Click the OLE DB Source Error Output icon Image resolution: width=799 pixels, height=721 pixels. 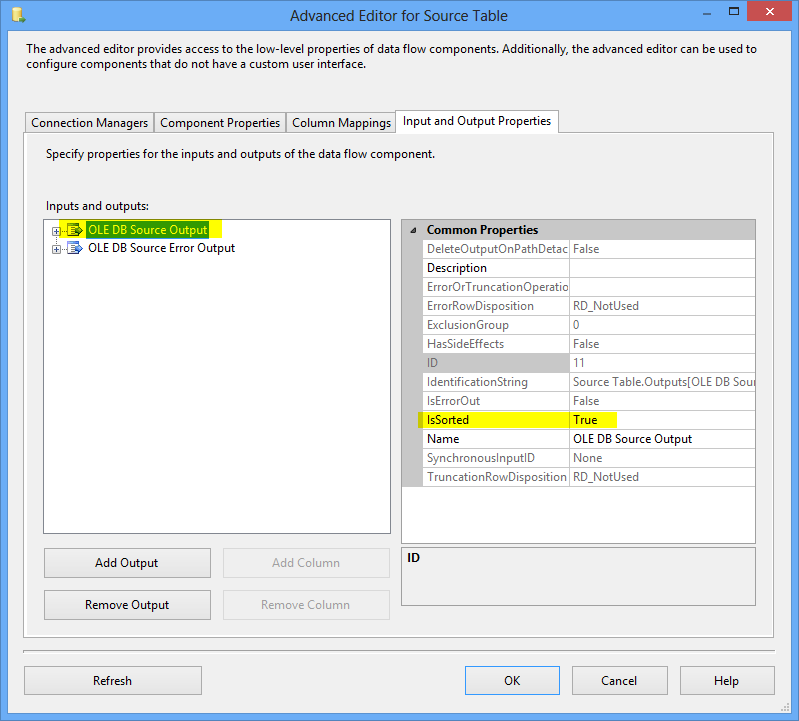coord(74,249)
